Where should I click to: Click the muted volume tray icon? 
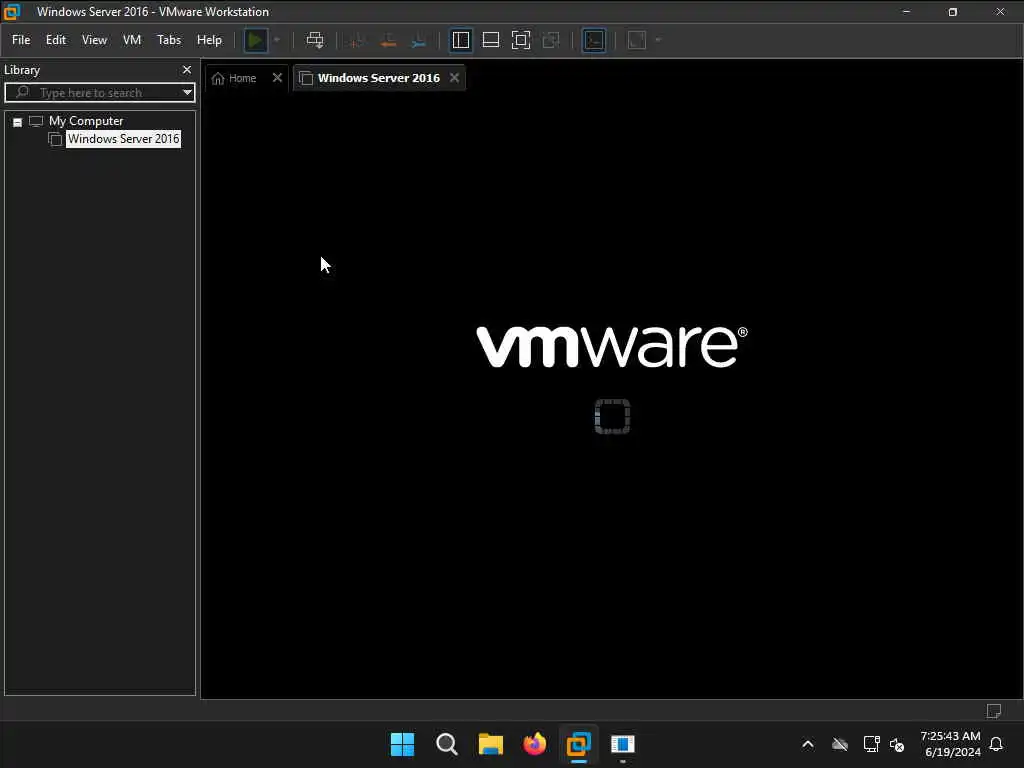(897, 744)
